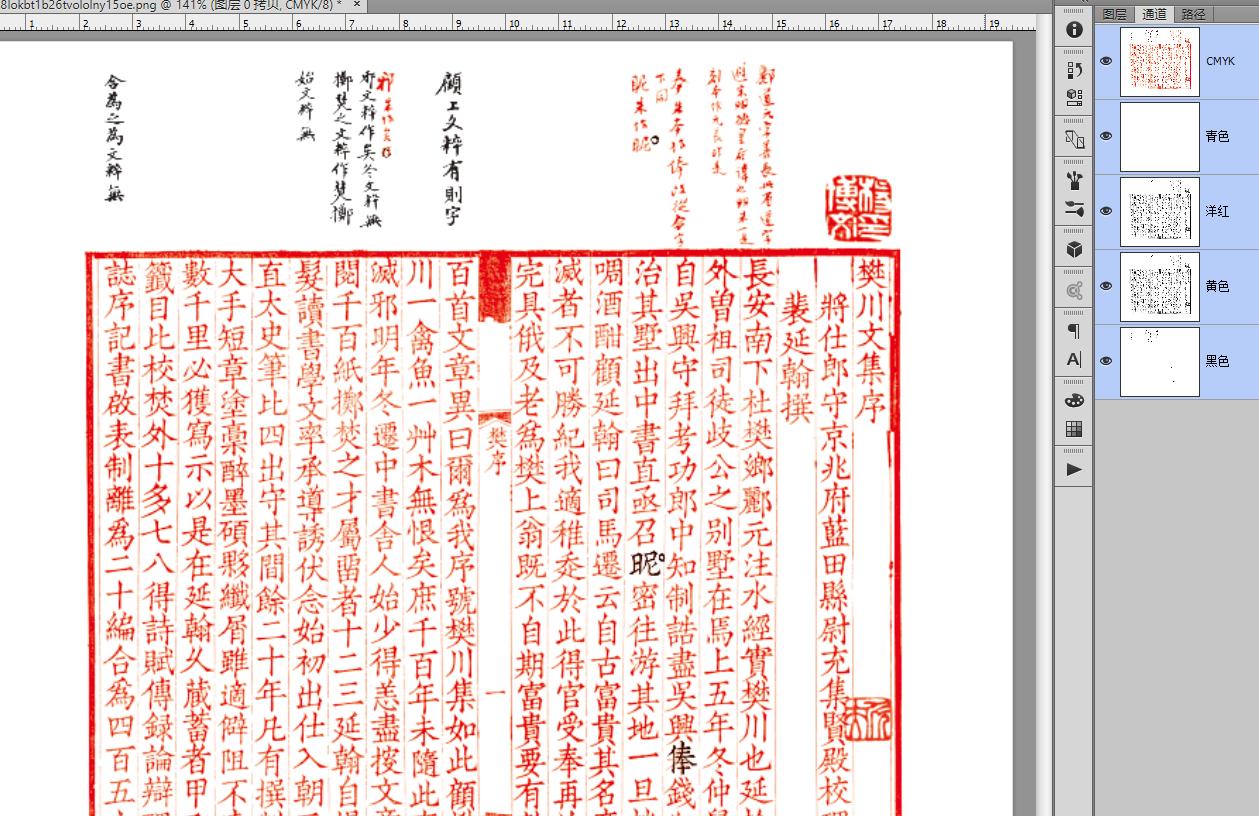
Task: Open the Paragraph panel icon
Action: click(x=1075, y=331)
